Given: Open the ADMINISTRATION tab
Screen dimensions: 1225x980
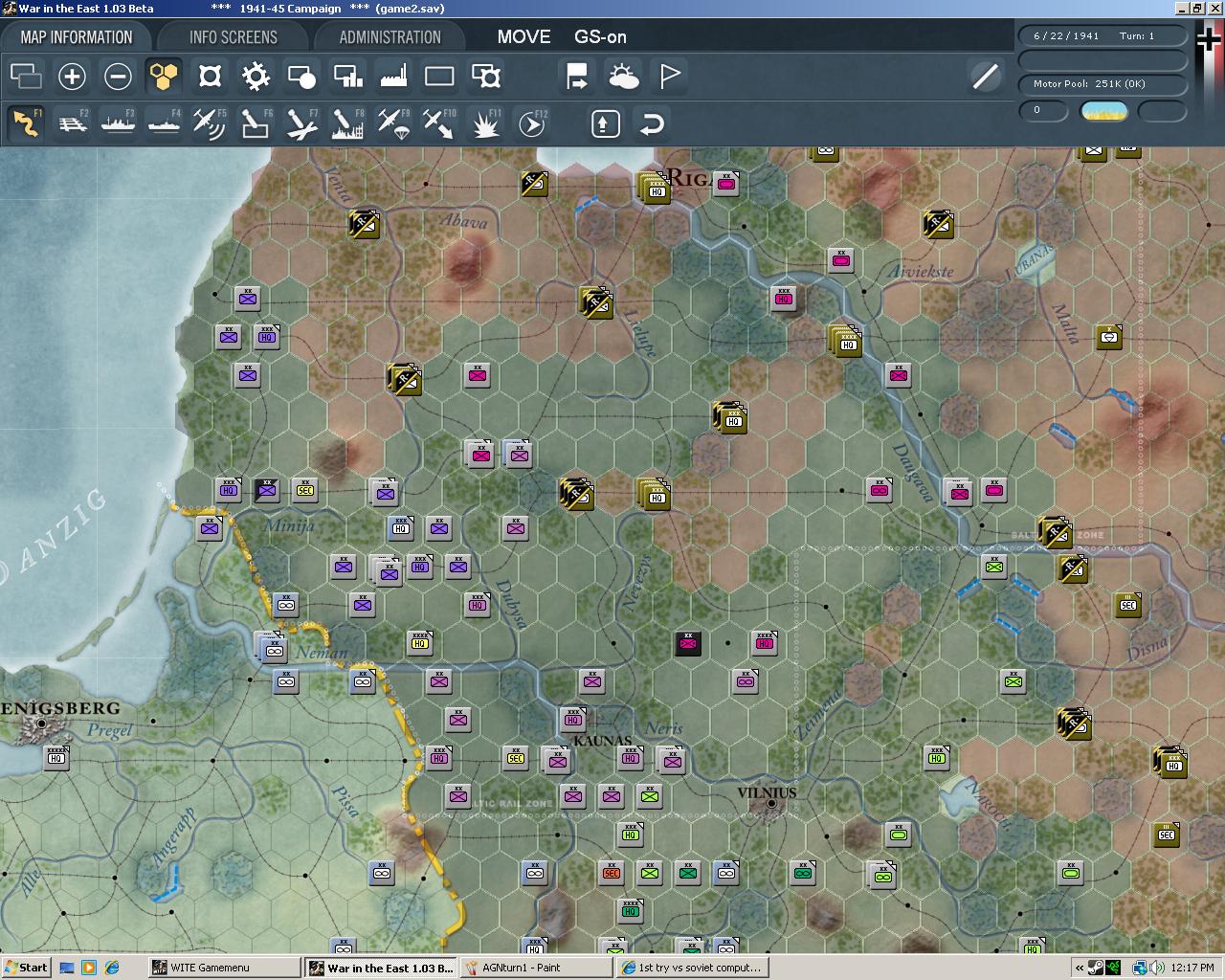Looking at the screenshot, I should (390, 37).
